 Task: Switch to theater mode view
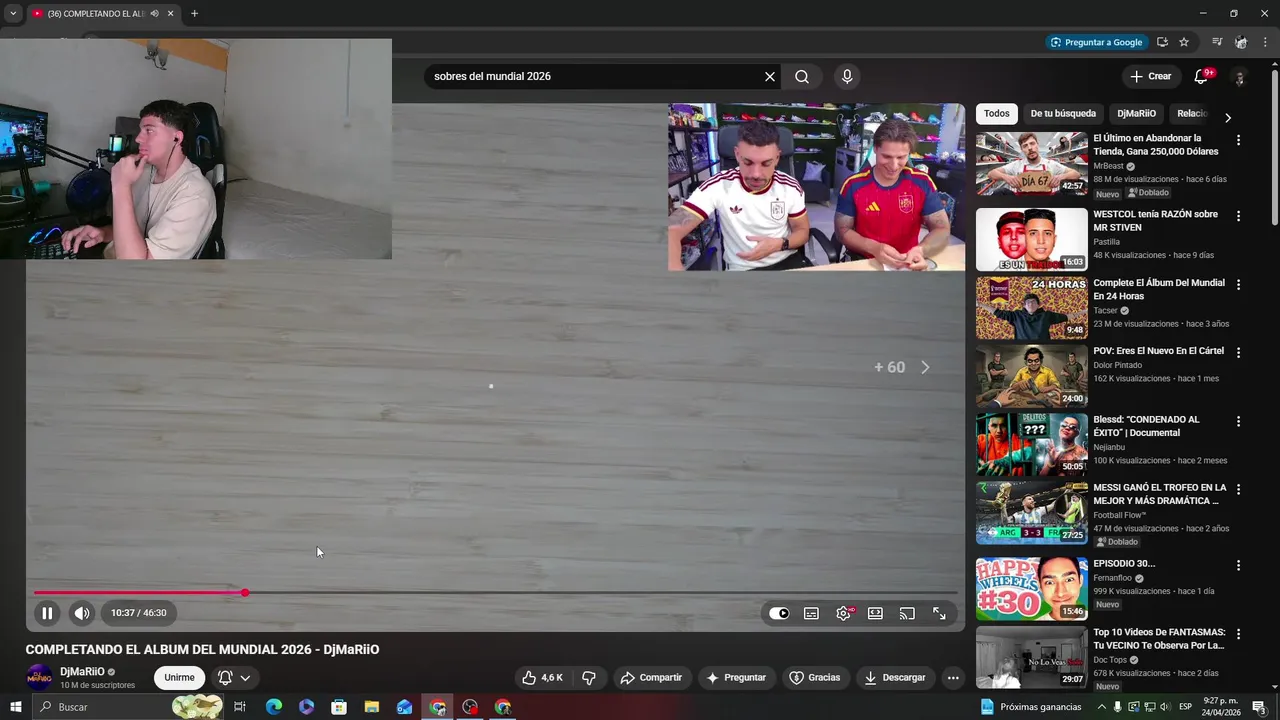[875, 614]
